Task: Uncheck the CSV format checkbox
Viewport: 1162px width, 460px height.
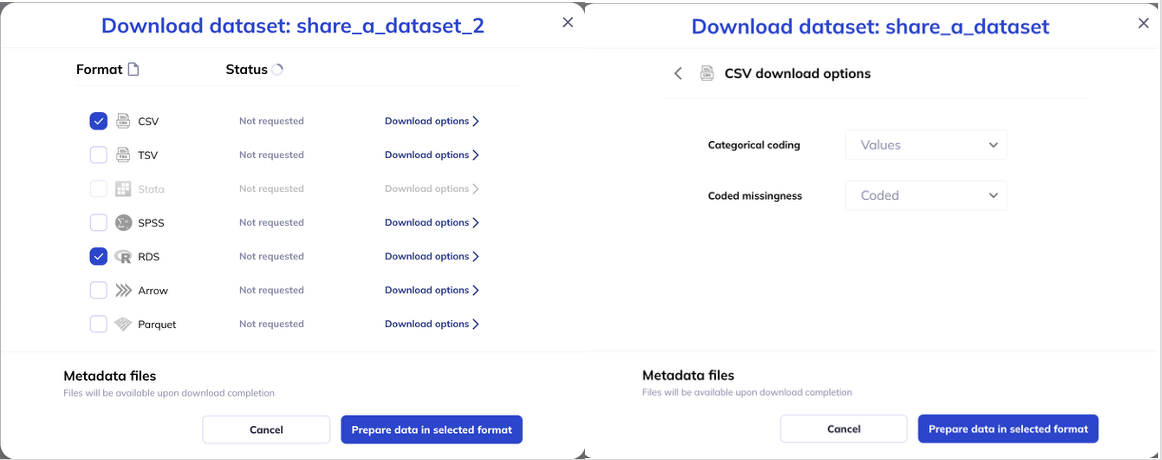Action: tap(99, 121)
